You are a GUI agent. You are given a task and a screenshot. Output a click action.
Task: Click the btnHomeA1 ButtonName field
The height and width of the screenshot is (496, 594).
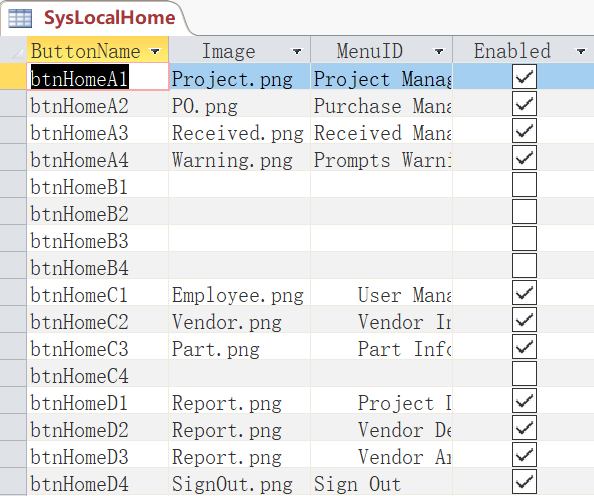98,77
